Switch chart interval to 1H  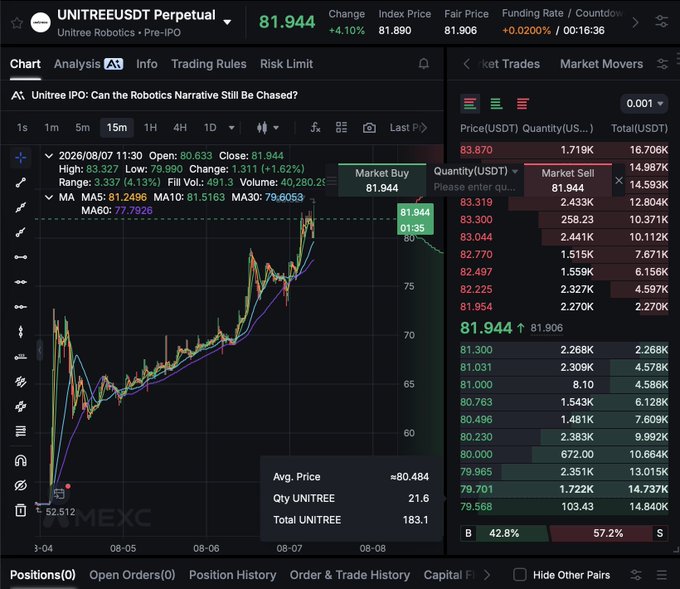(x=150, y=128)
